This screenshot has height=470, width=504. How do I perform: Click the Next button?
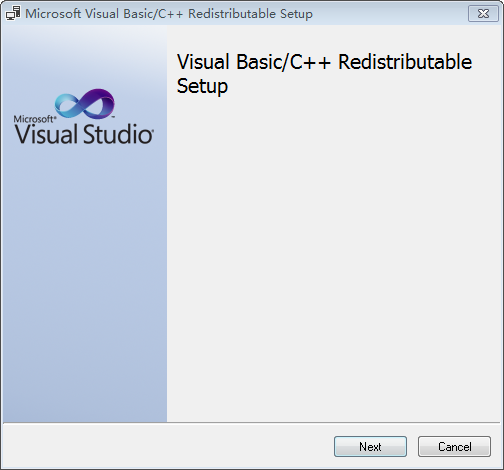pos(370,446)
